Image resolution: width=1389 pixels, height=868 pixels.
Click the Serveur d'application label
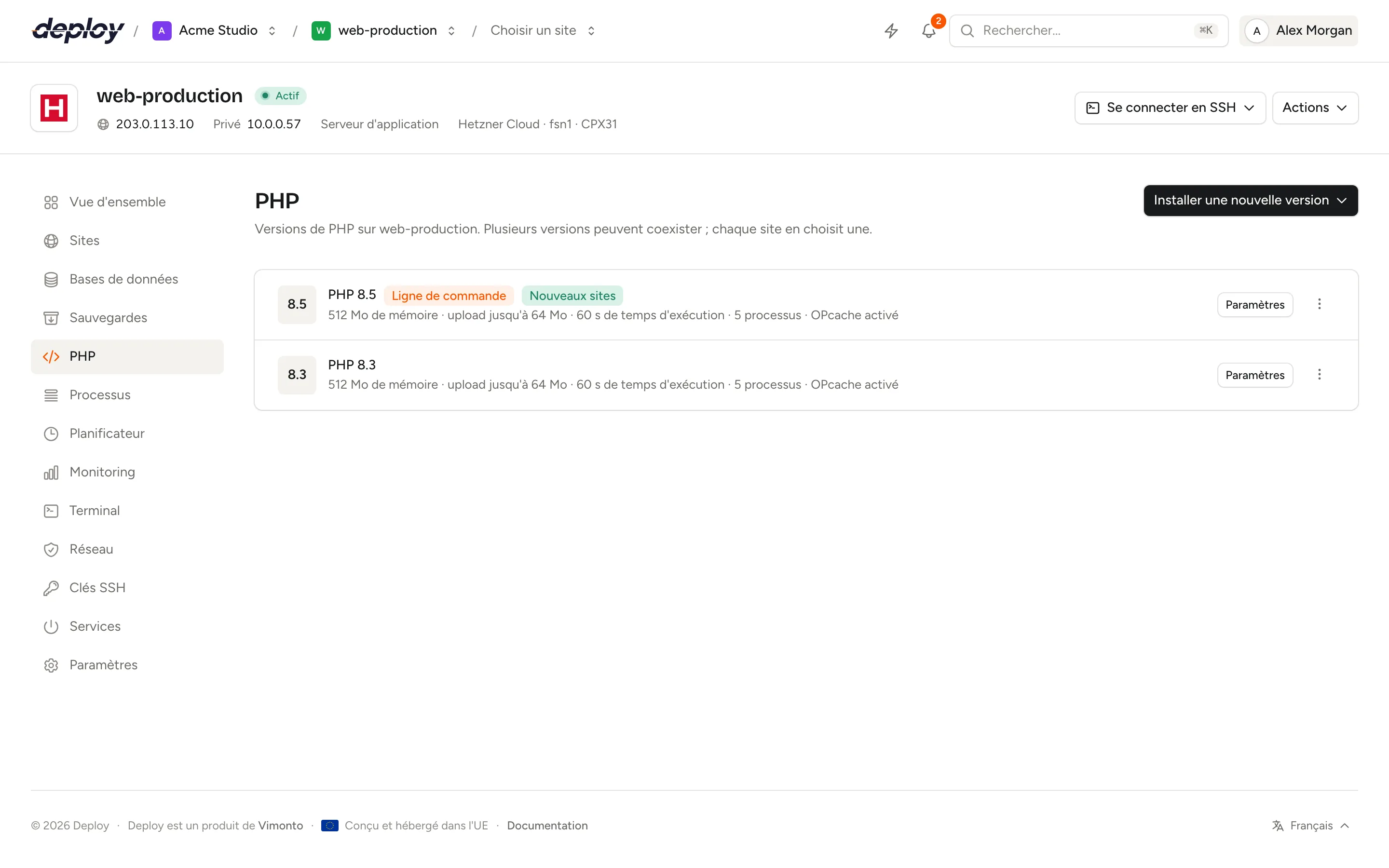click(380, 124)
